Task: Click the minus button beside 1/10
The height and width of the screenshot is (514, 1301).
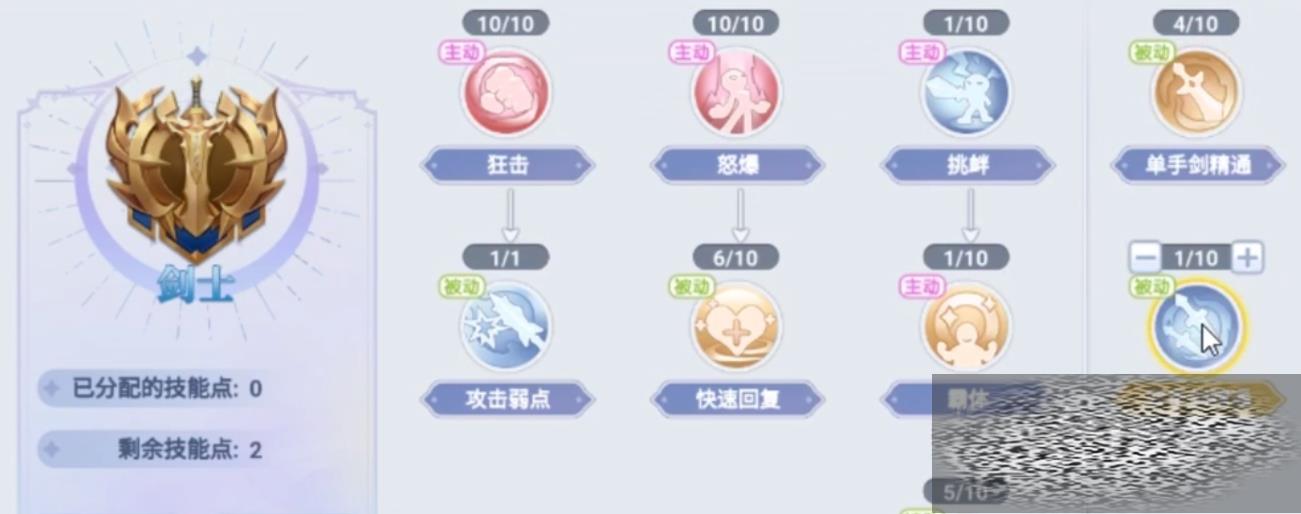Action: 1146,258
